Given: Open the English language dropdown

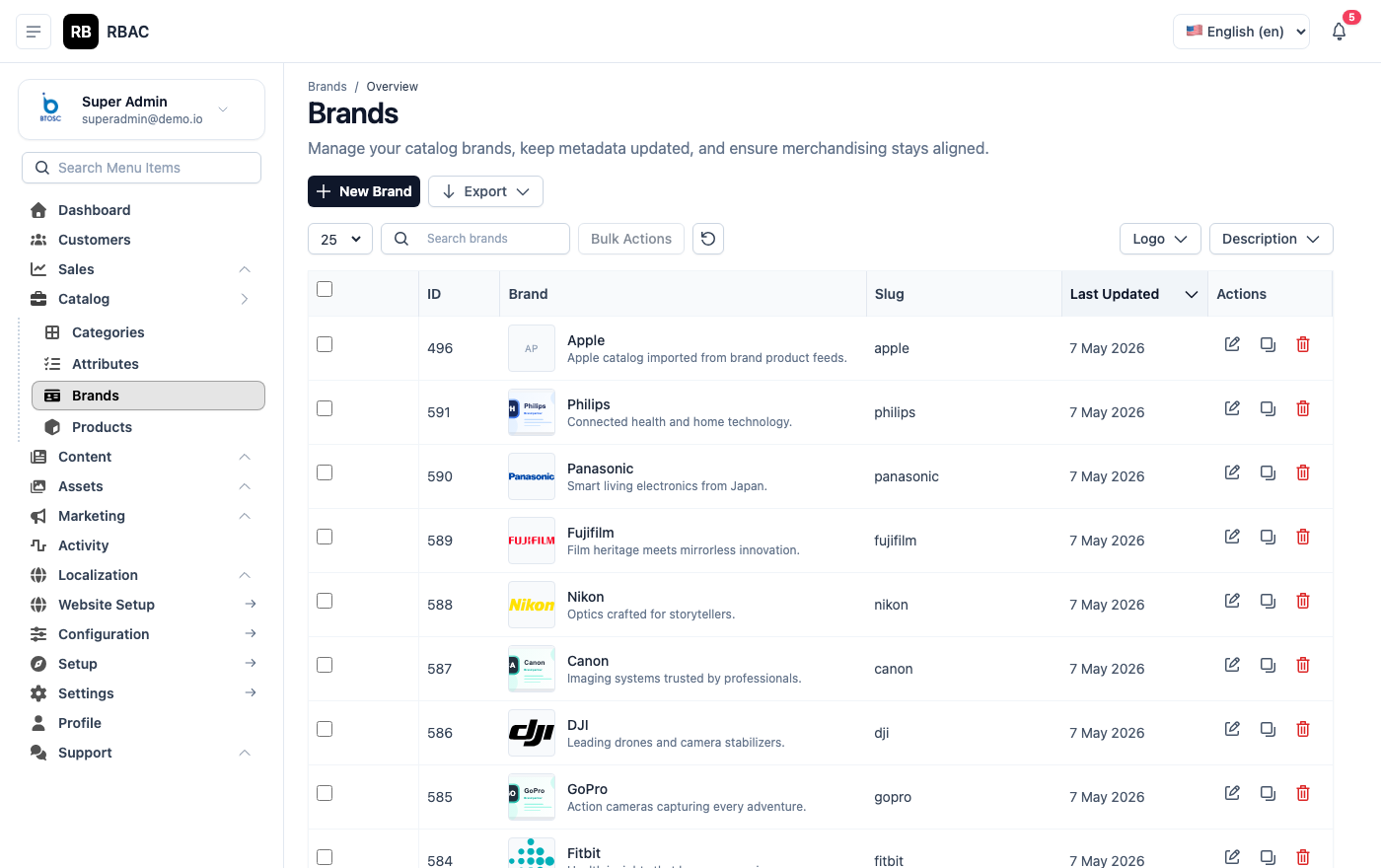Looking at the screenshot, I should click(x=1241, y=32).
